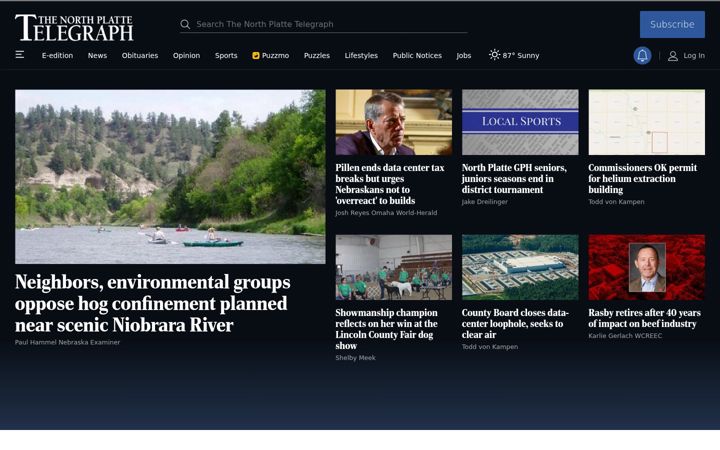Click the helium permit map thumbnail
This screenshot has width=720, height=450.
coord(647,122)
